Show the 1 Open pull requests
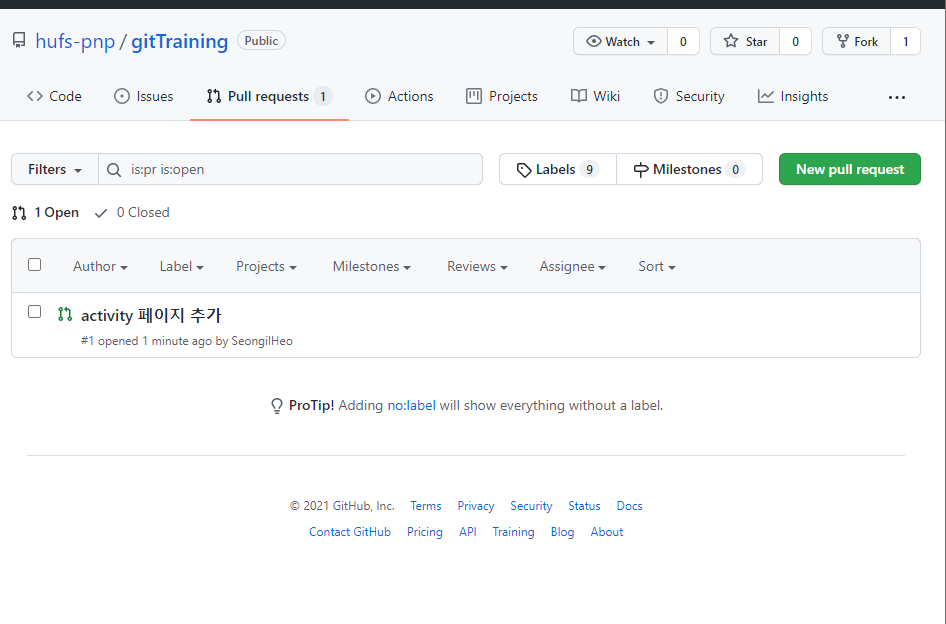 pyautogui.click(x=46, y=212)
